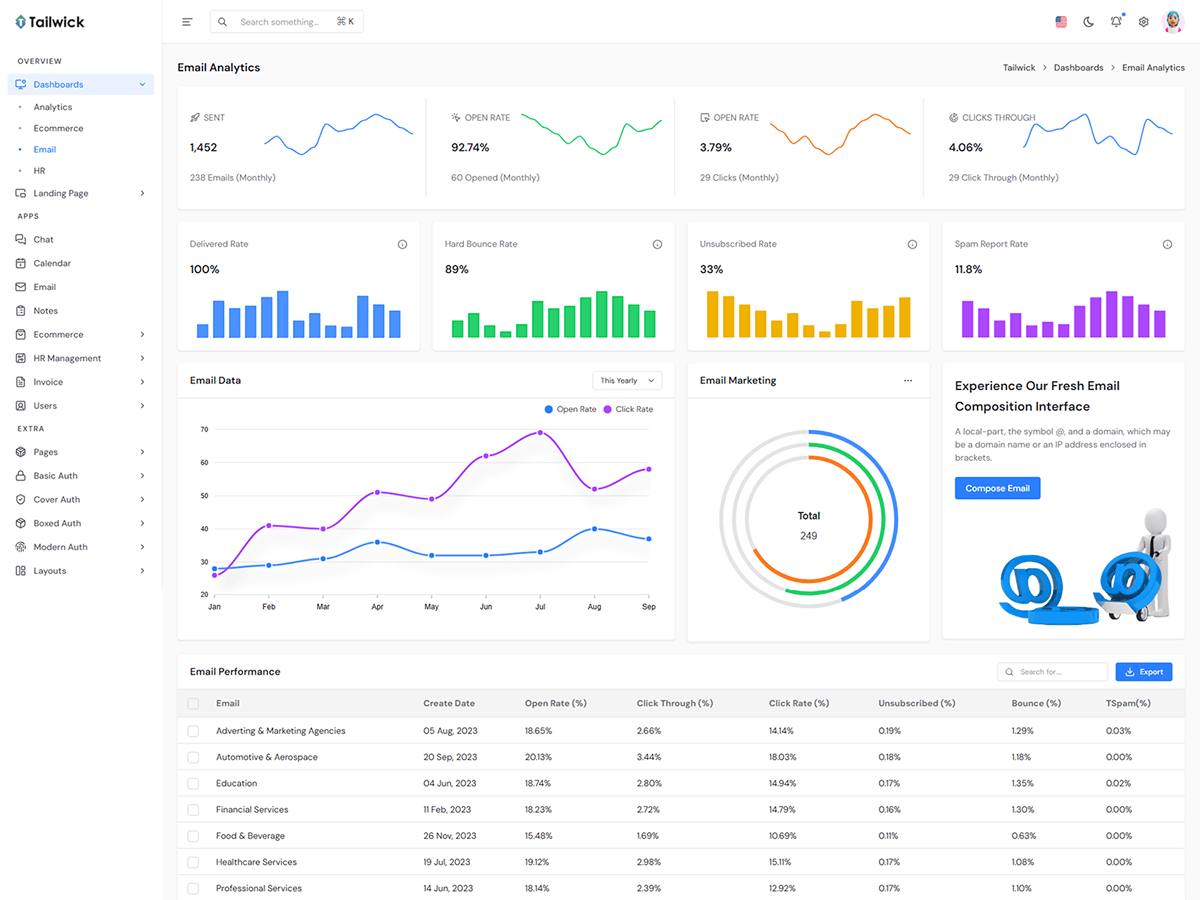Open the notifications bell icon

click(1116, 22)
